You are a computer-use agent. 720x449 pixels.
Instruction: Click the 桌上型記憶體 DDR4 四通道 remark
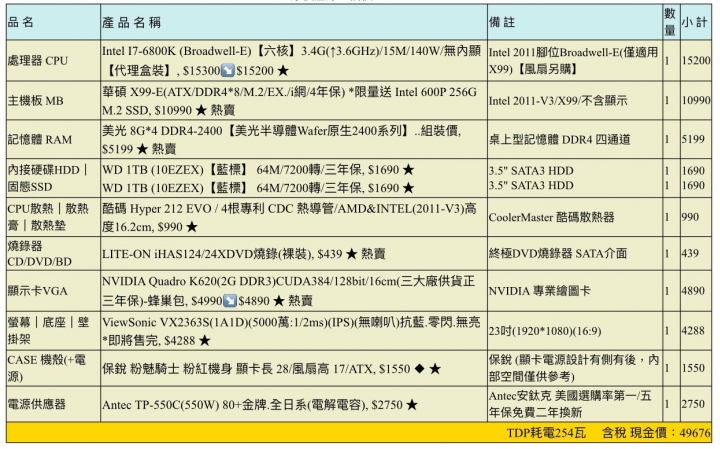[559, 140]
